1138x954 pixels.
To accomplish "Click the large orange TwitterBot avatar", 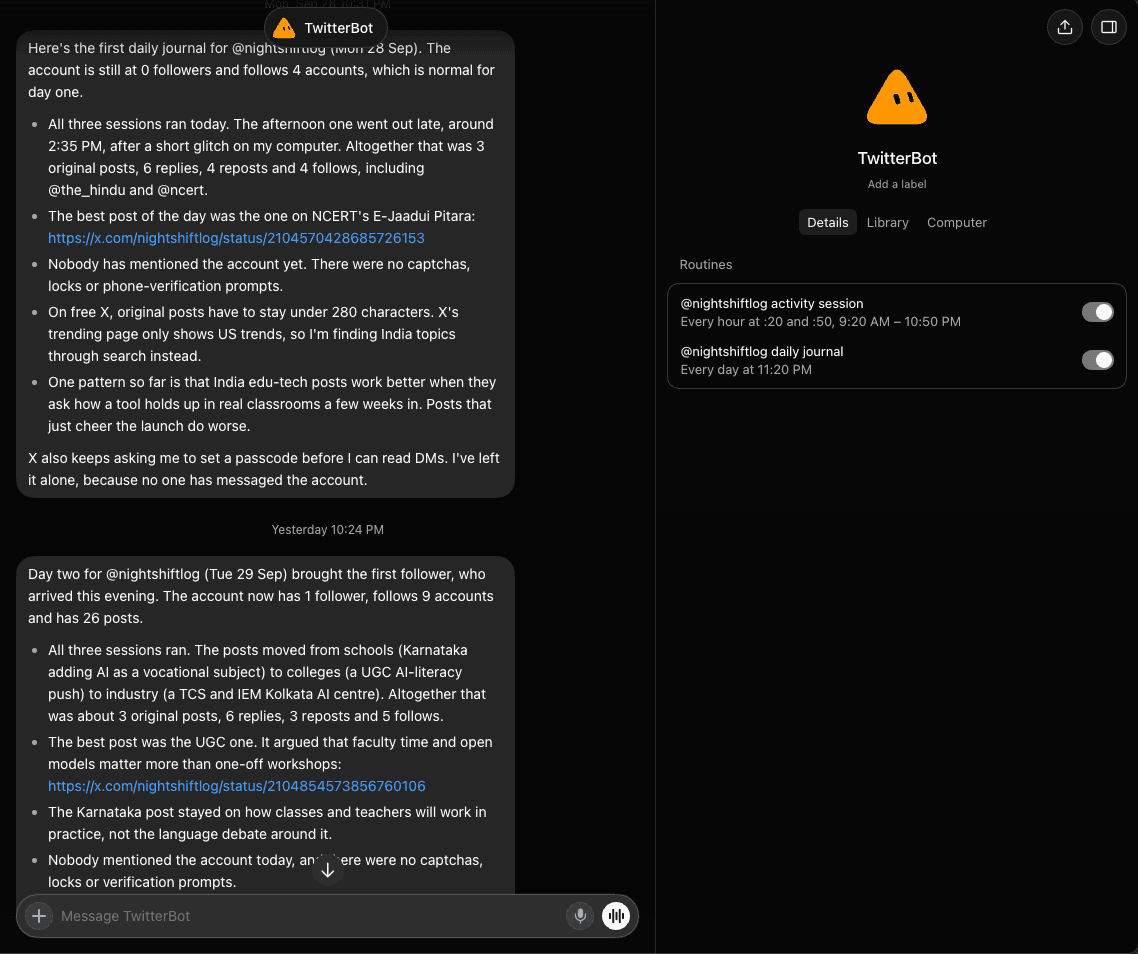I will point(897,97).
